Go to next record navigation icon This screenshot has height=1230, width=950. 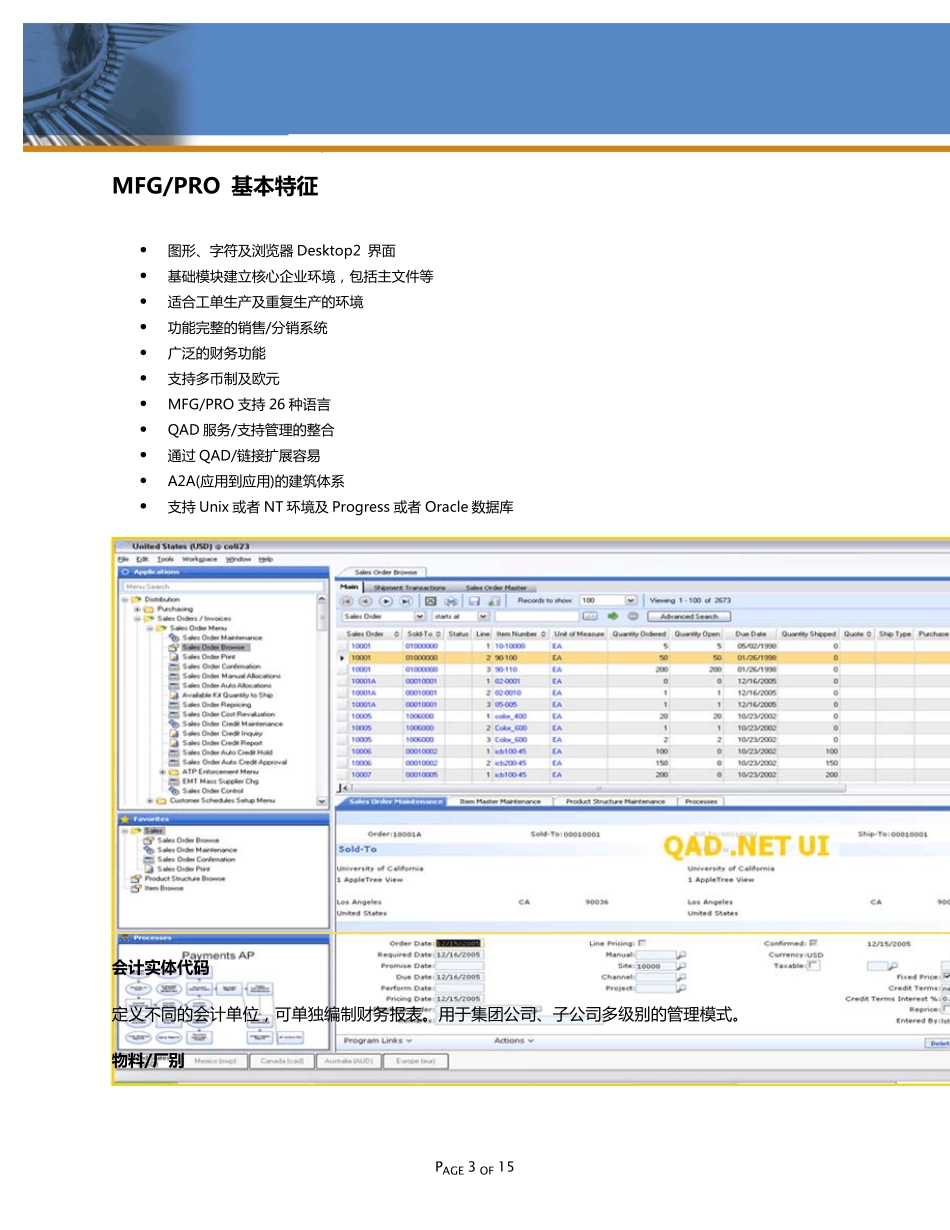pyautogui.click(x=386, y=601)
